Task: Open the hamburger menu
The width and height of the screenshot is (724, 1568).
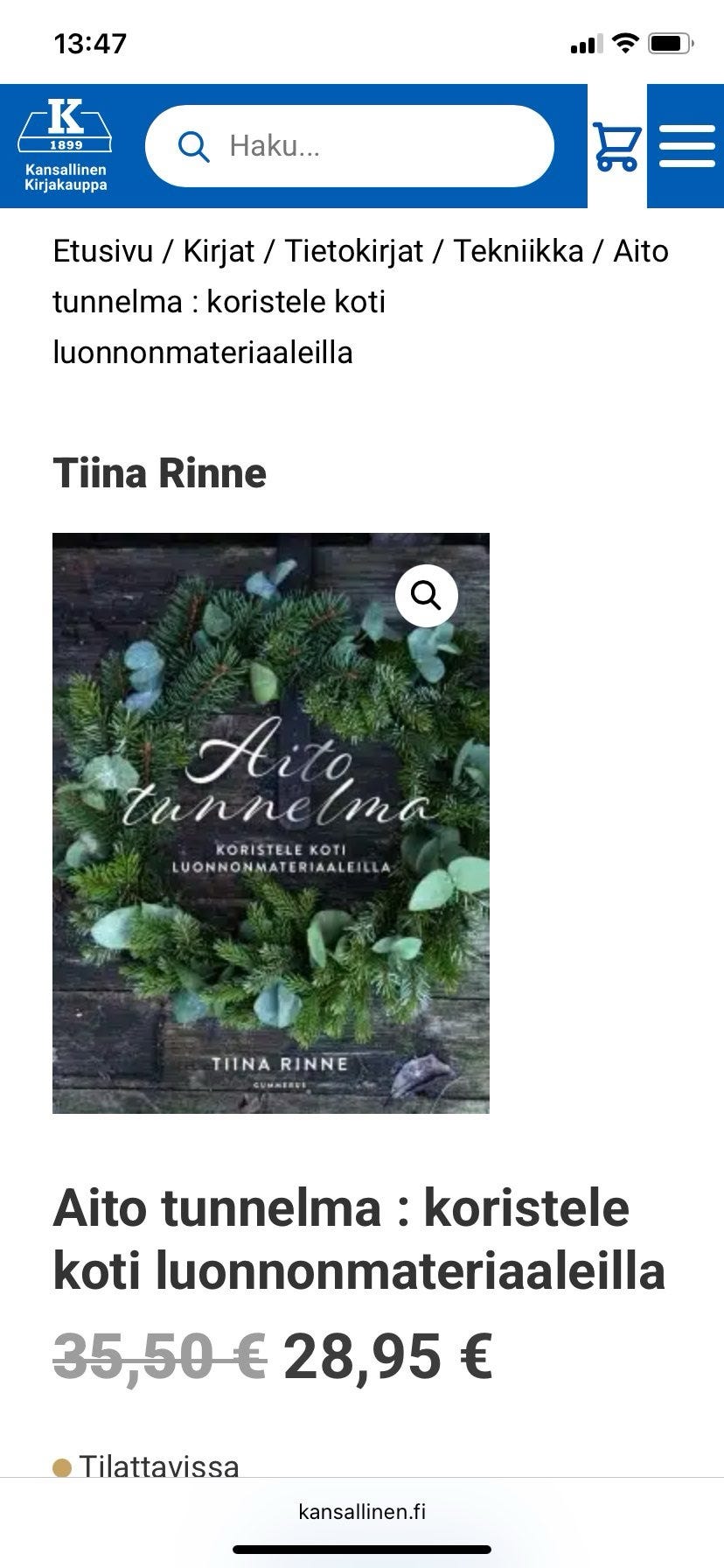Action: coord(686,146)
